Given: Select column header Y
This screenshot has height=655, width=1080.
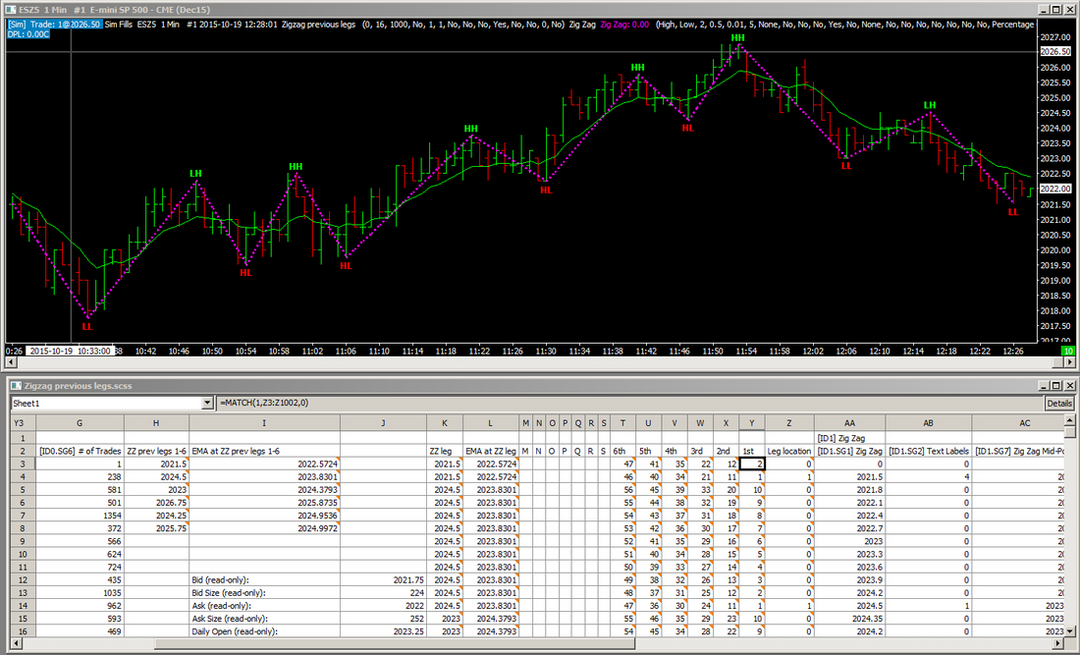Looking at the screenshot, I should pyautogui.click(x=751, y=423).
